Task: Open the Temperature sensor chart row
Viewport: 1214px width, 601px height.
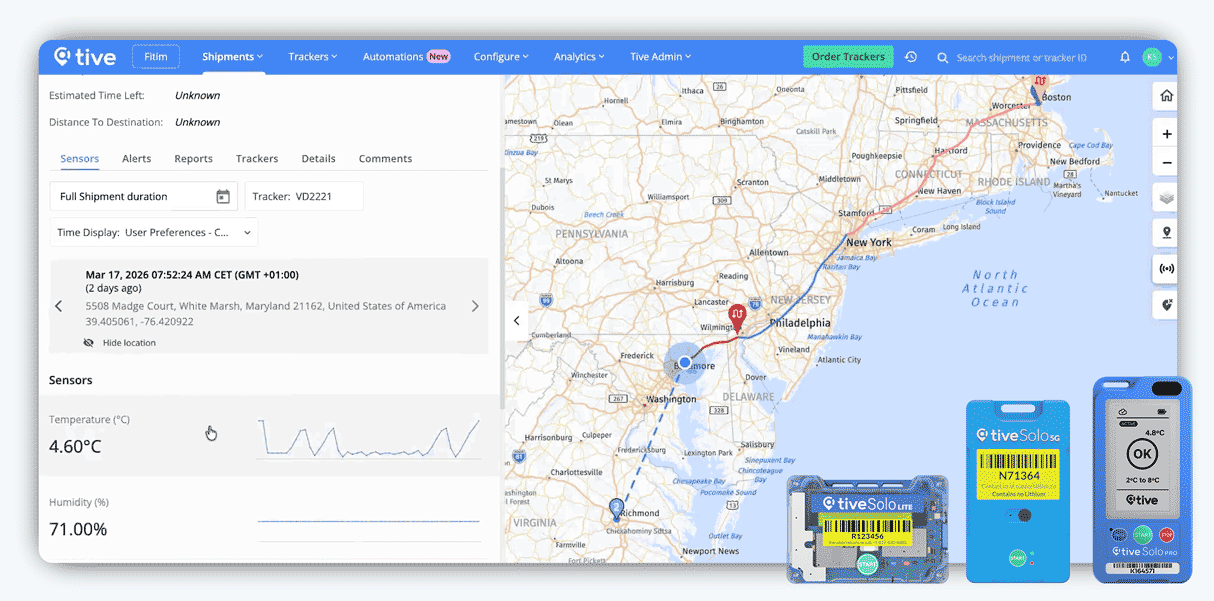Action: click(270, 435)
